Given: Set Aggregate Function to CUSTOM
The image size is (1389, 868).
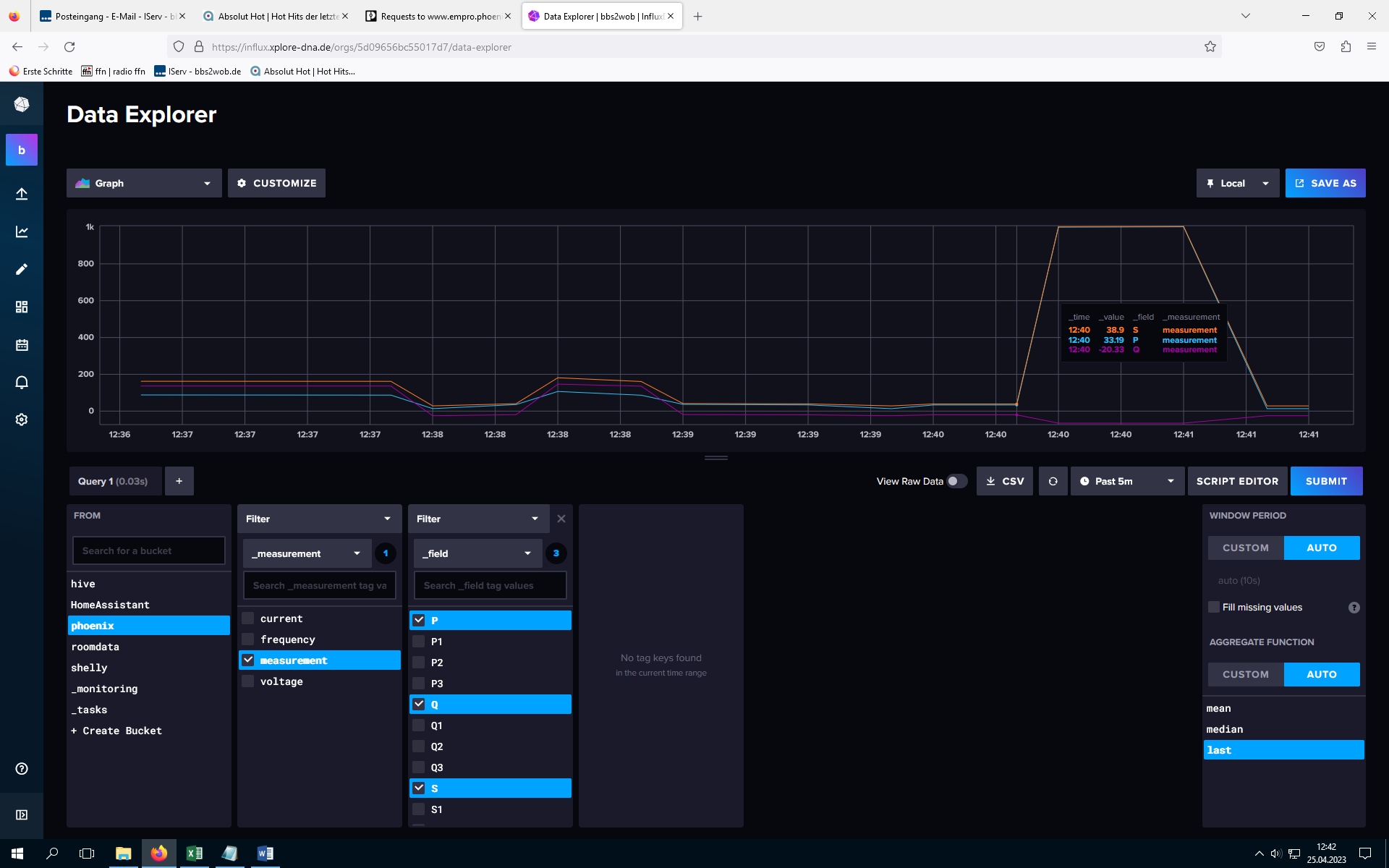Looking at the screenshot, I should (1246, 674).
